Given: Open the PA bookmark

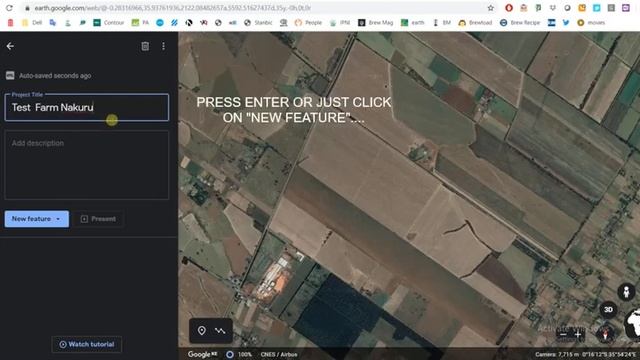Looking at the screenshot, I should coord(140,23).
